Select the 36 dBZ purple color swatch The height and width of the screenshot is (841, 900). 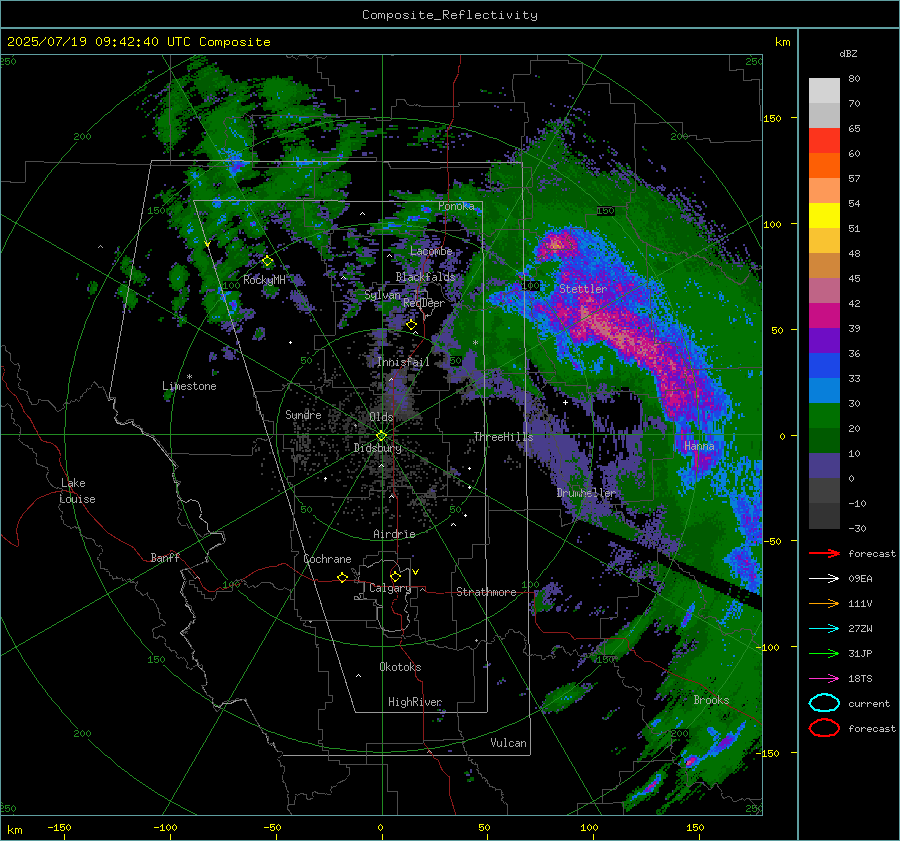(824, 340)
